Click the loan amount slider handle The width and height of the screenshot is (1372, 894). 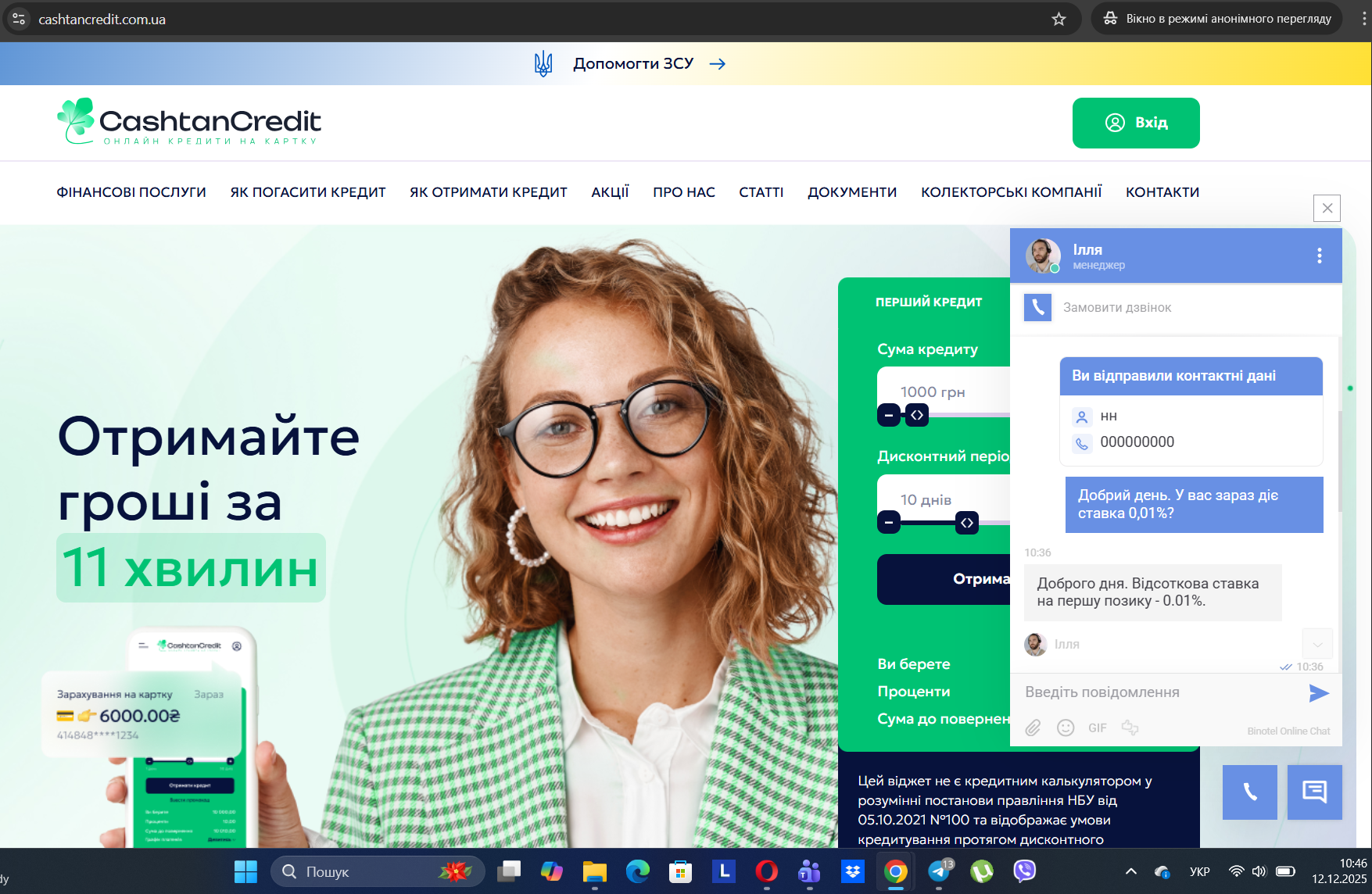point(917,415)
